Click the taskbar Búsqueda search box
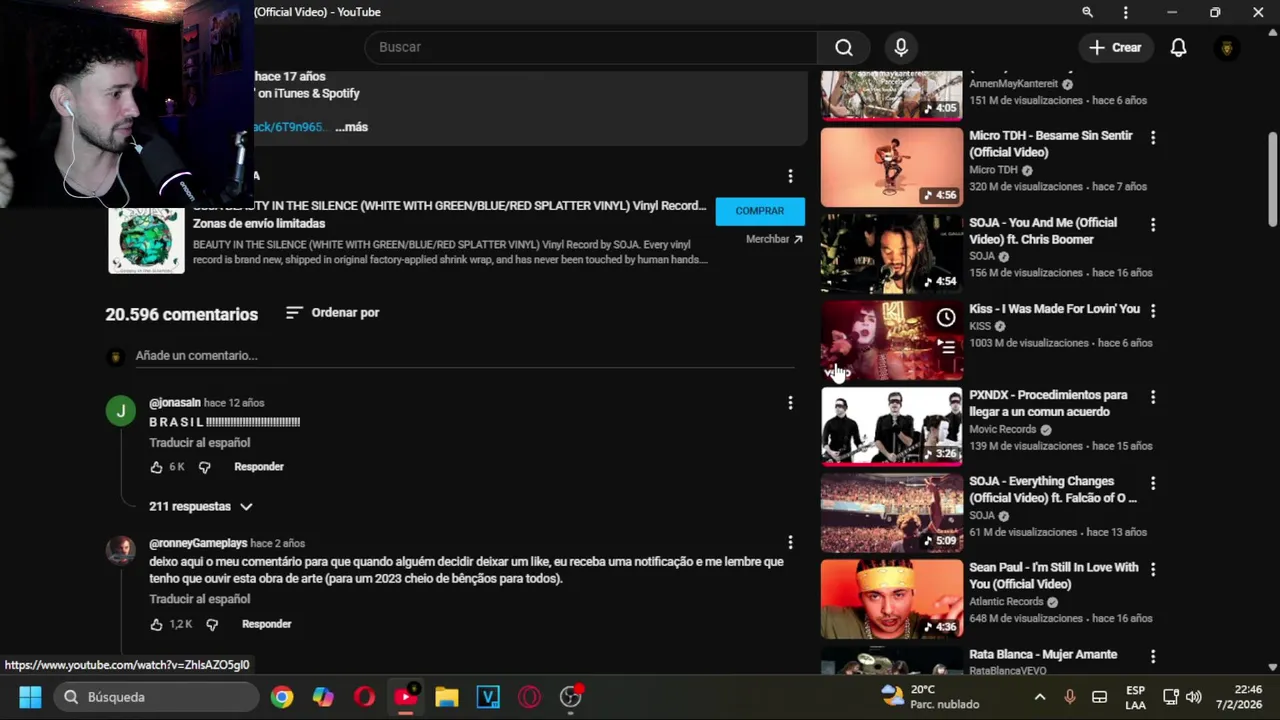 [x=156, y=697]
